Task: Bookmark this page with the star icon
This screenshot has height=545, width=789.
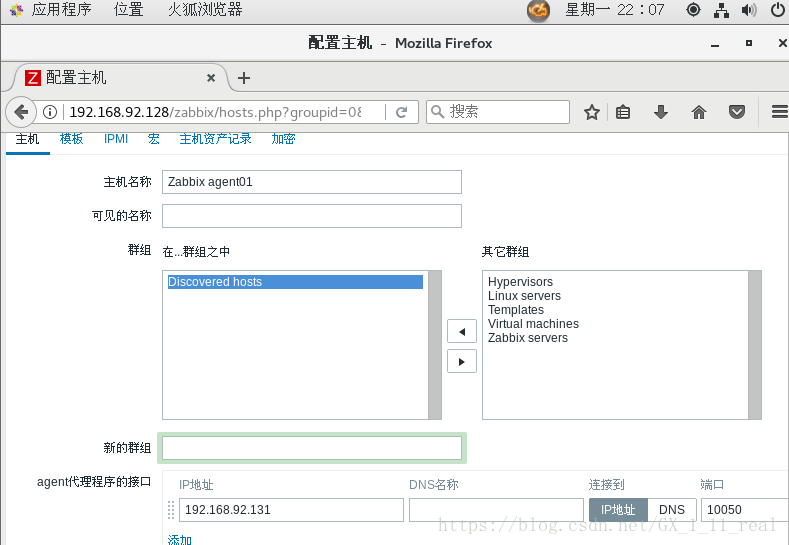Action: (592, 112)
